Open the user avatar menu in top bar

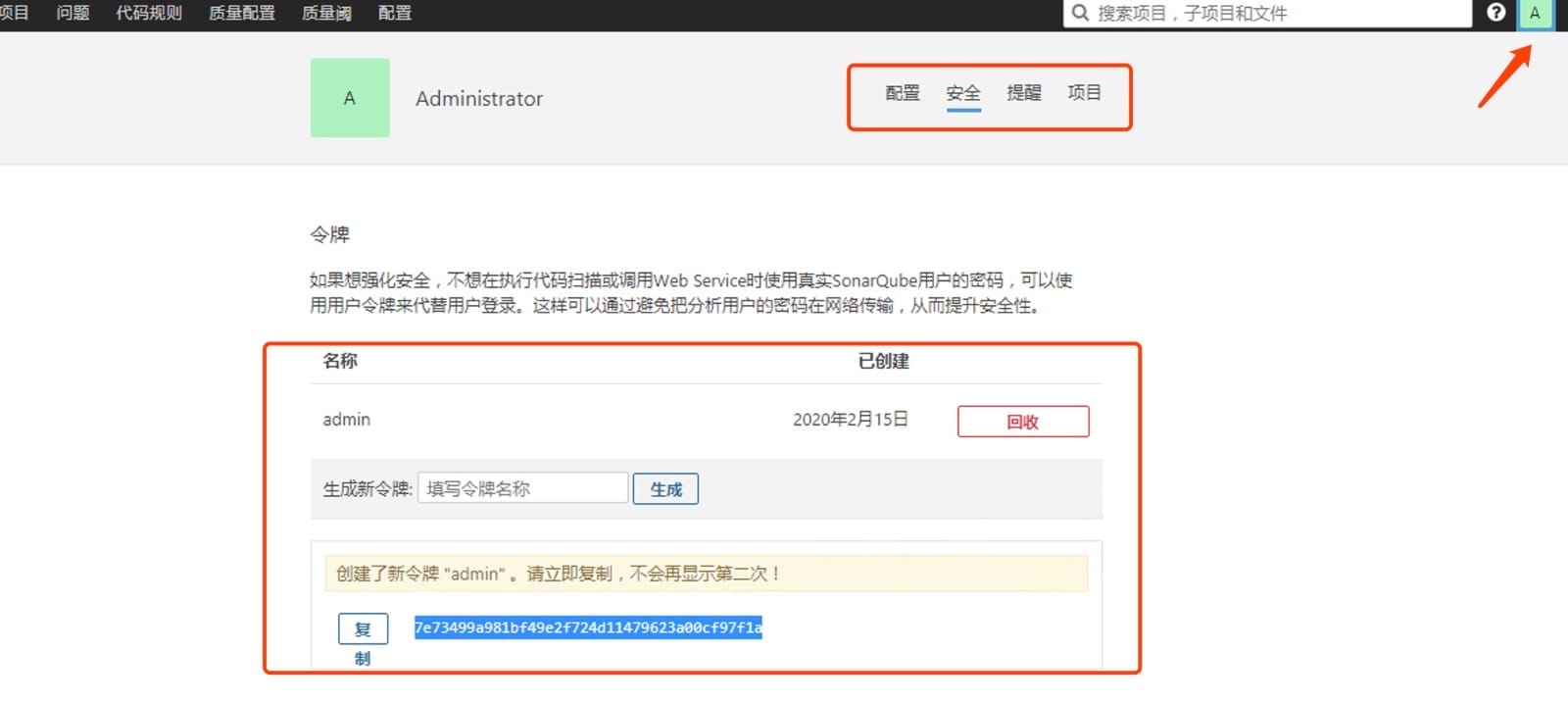point(1535,14)
